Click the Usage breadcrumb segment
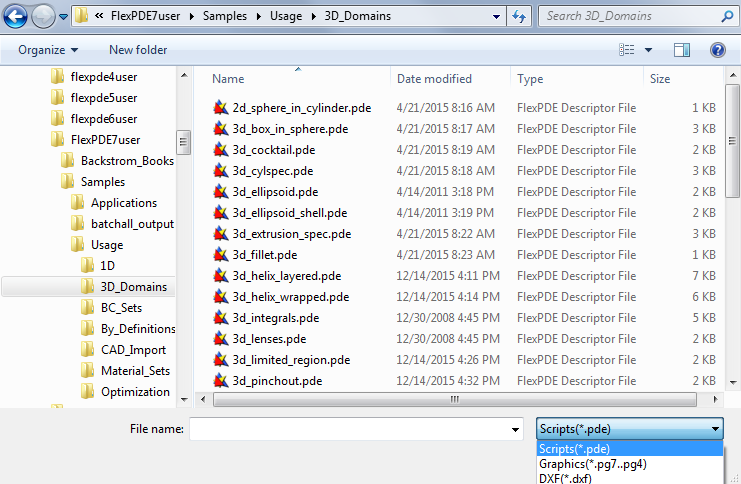This screenshot has height=484, width=741. click(x=286, y=16)
